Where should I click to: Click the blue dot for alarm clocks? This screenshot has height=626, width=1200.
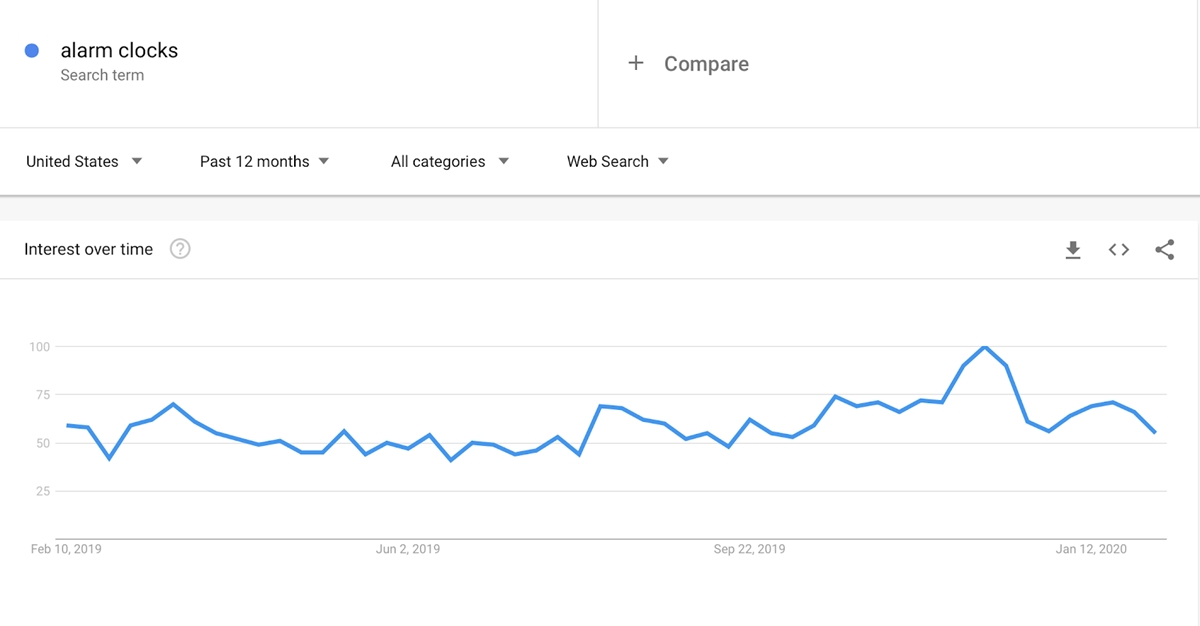pos(32,50)
